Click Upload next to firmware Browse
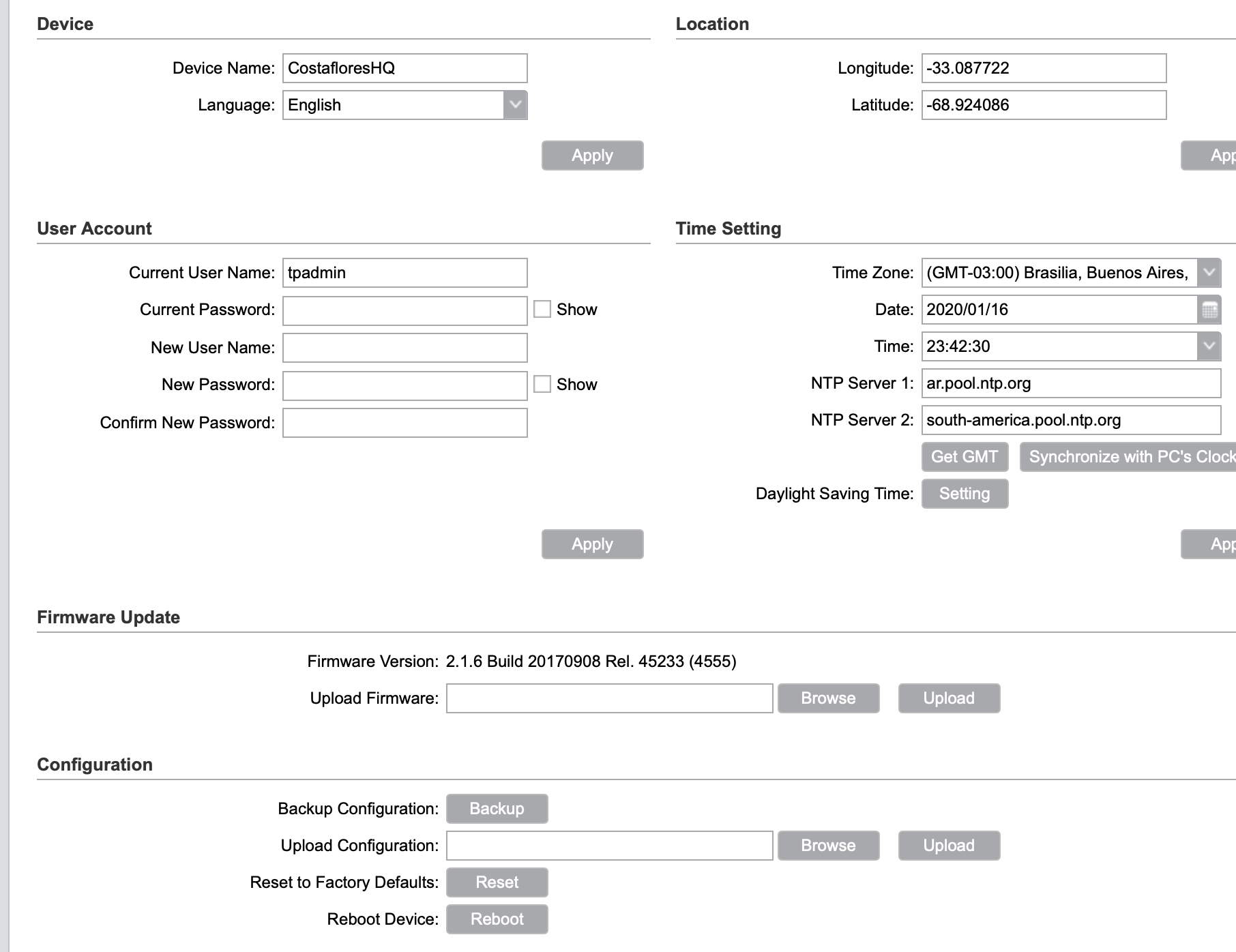The width and height of the screenshot is (1236, 952). tap(950, 698)
